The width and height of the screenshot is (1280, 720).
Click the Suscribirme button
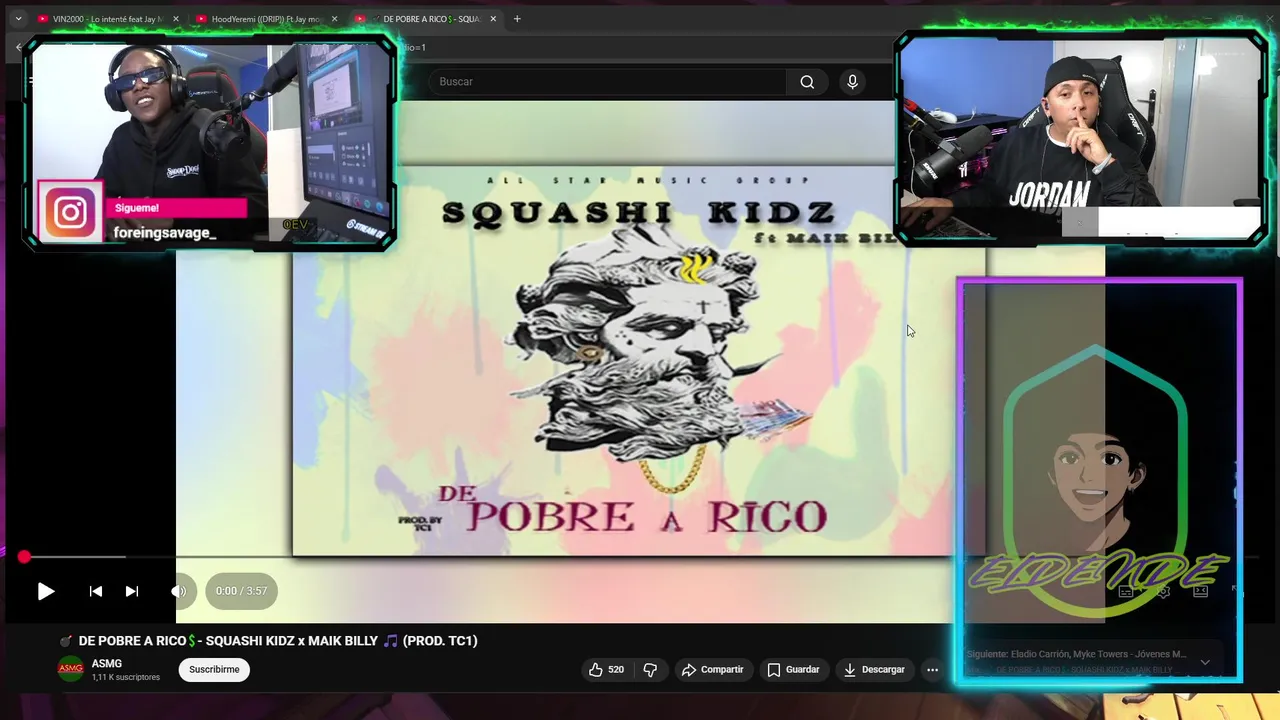click(x=214, y=670)
